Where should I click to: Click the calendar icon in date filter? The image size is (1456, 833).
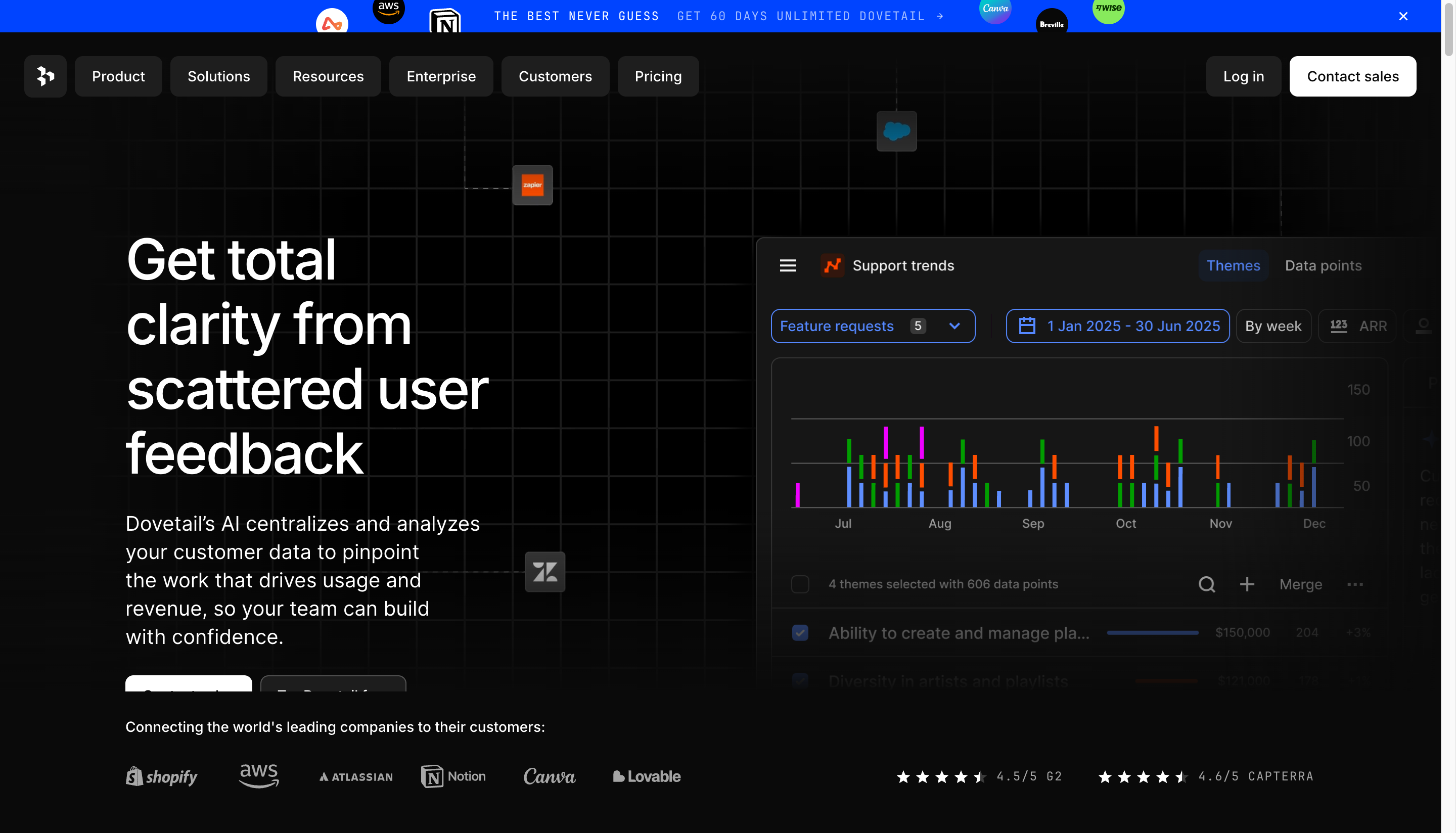(1027, 326)
